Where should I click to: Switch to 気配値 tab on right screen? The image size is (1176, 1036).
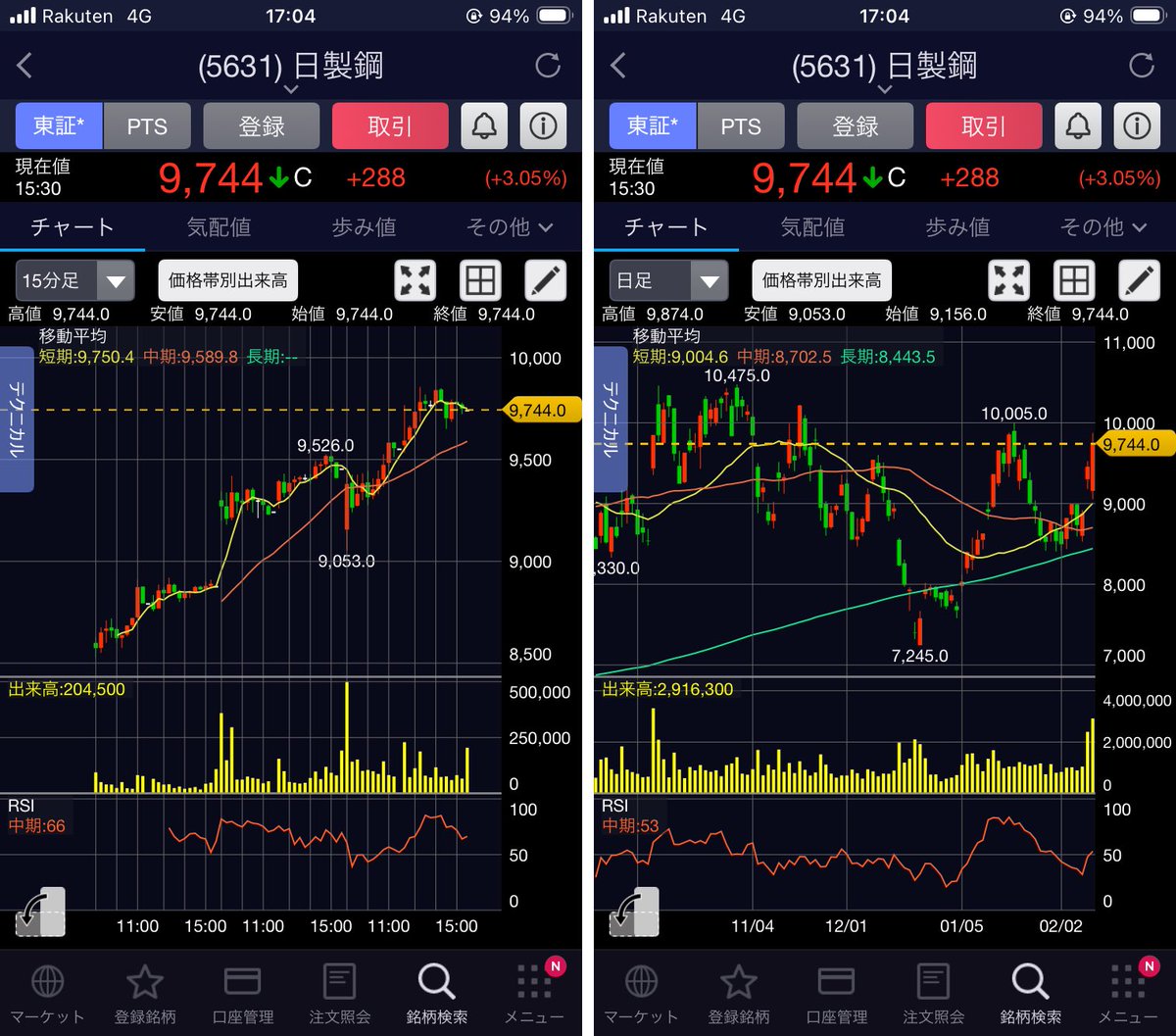812,227
